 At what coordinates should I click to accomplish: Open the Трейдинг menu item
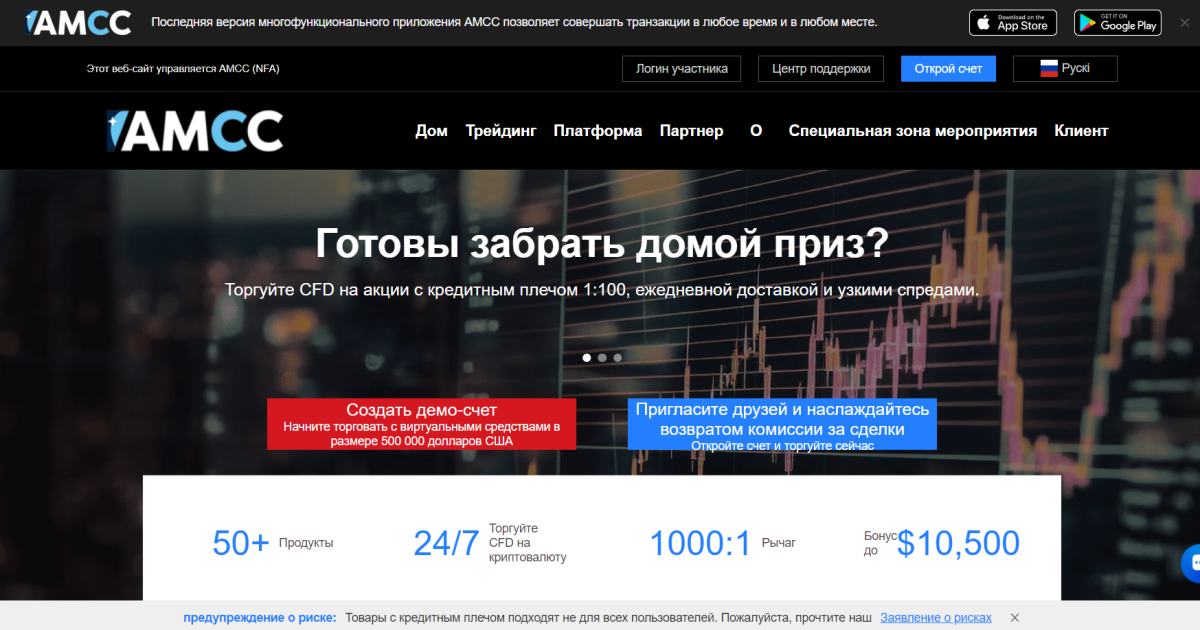click(501, 131)
